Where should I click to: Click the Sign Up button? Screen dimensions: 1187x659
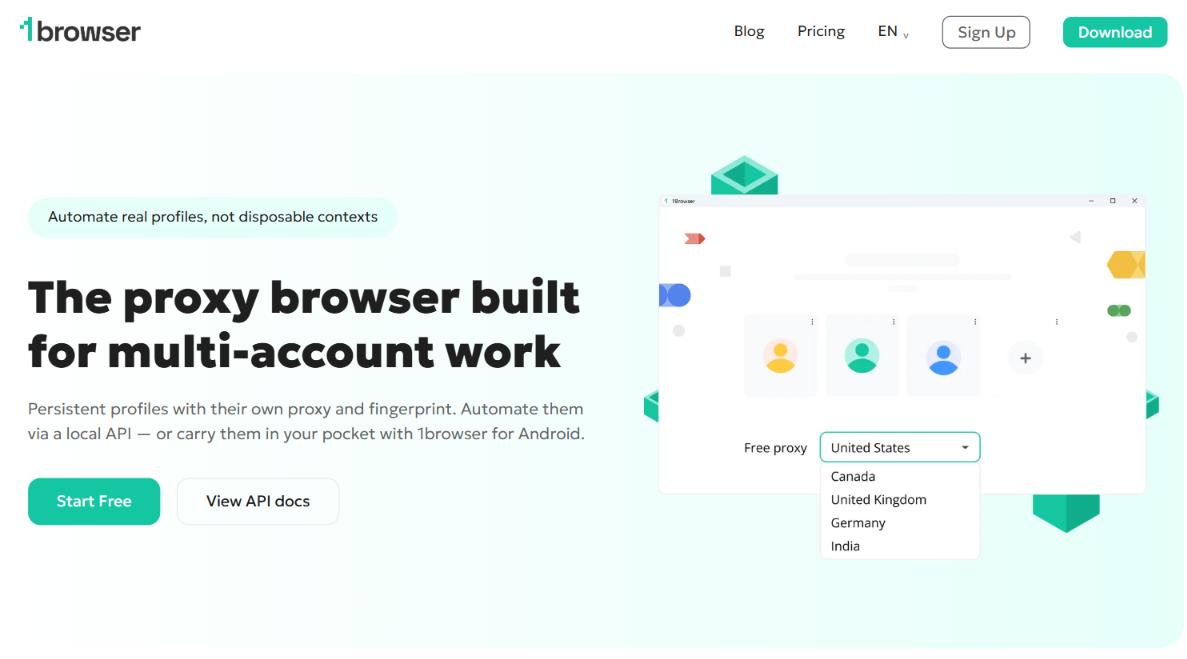tap(986, 33)
